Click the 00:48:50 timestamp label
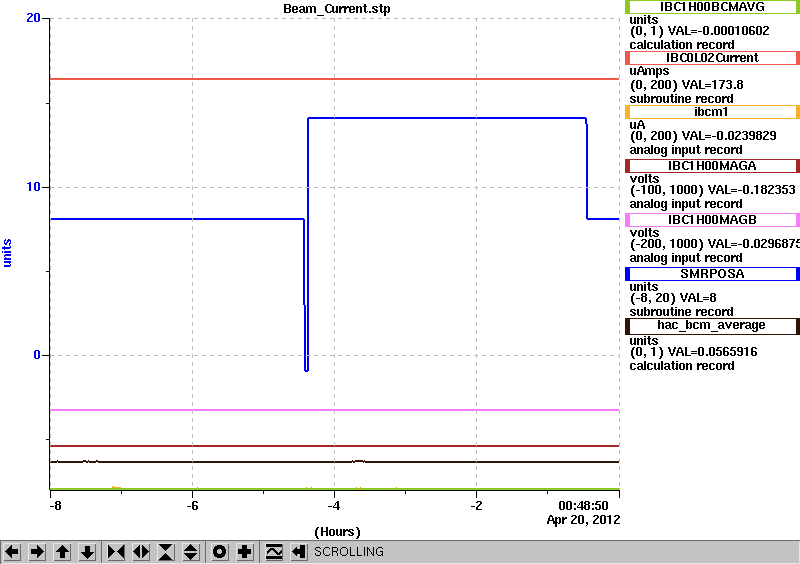Viewport: 800px width, 564px height. tap(583, 506)
